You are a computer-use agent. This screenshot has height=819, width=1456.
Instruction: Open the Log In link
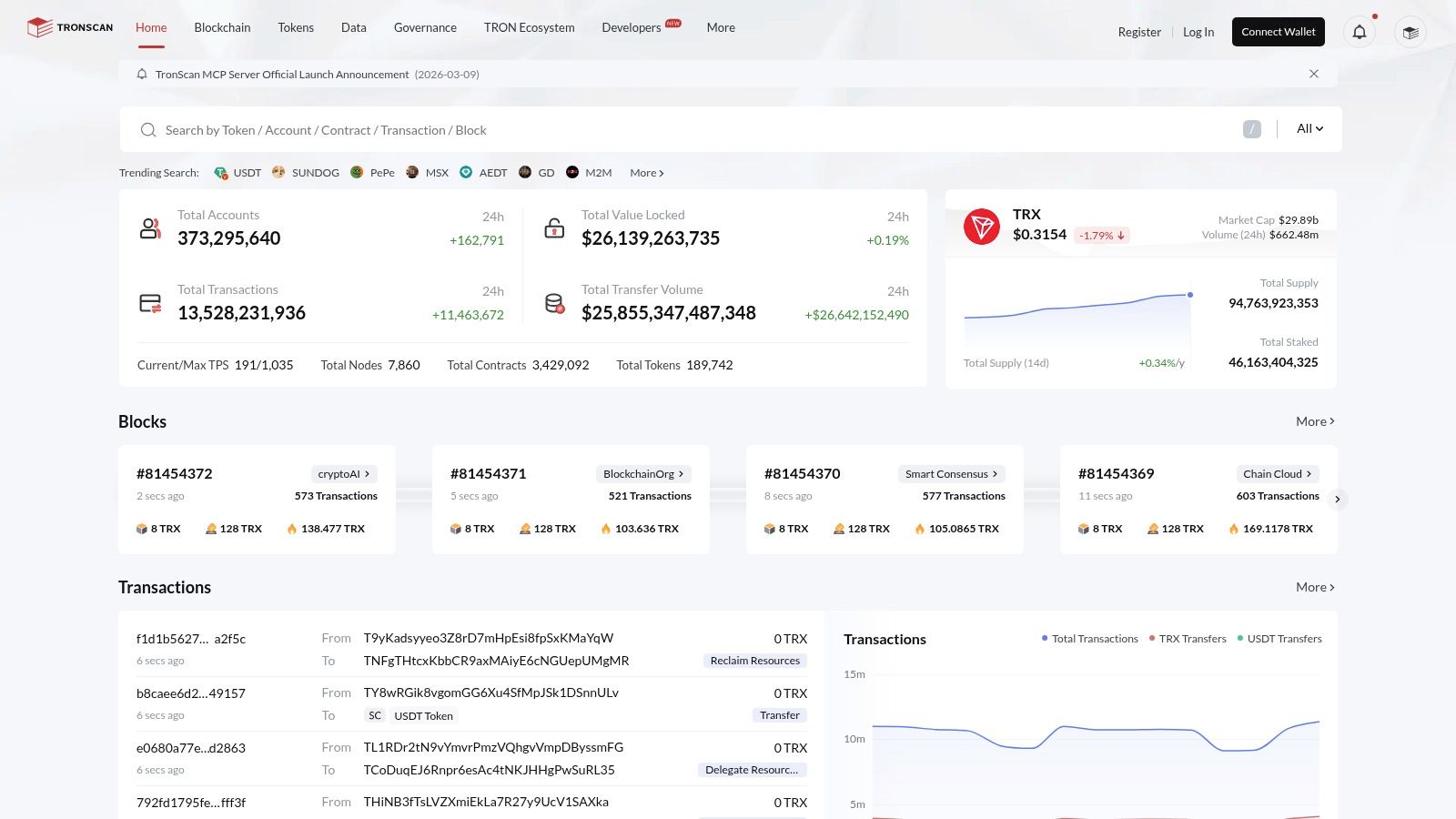(1198, 32)
